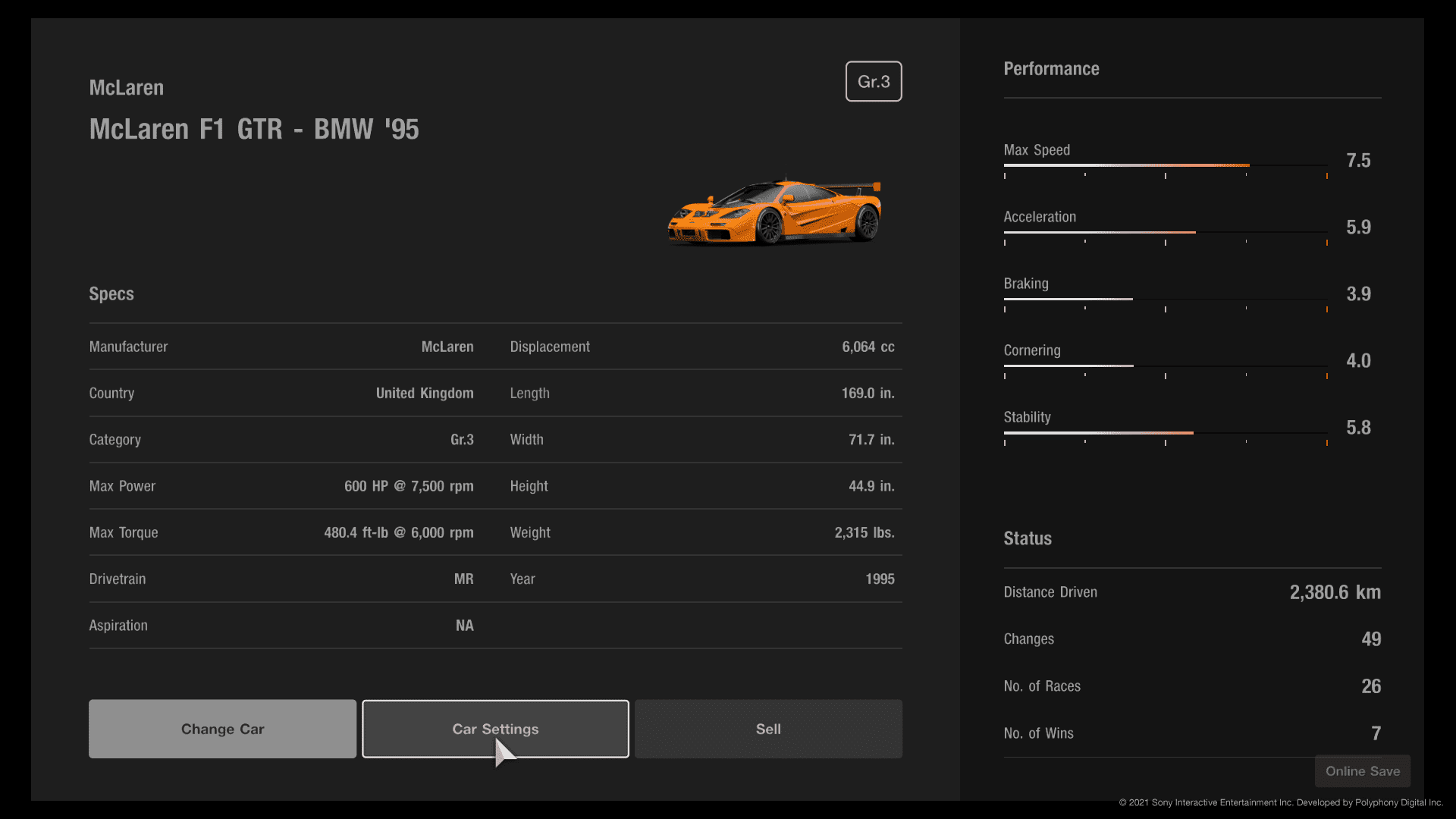Click the Year value 1995
1456x819 pixels.
coord(880,579)
